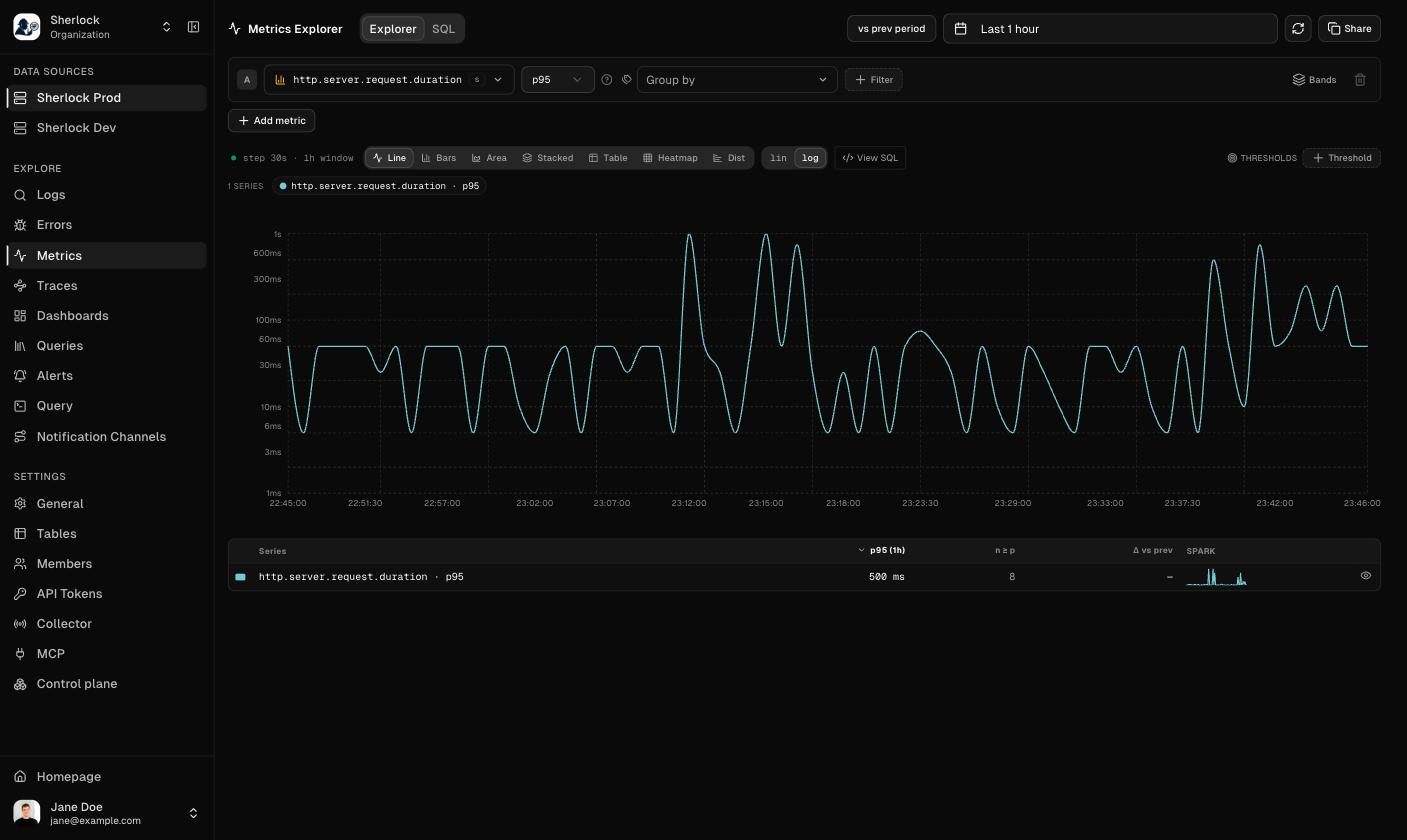Open the Jane Doe account menu
This screenshot has width=1407, height=840.
107,813
